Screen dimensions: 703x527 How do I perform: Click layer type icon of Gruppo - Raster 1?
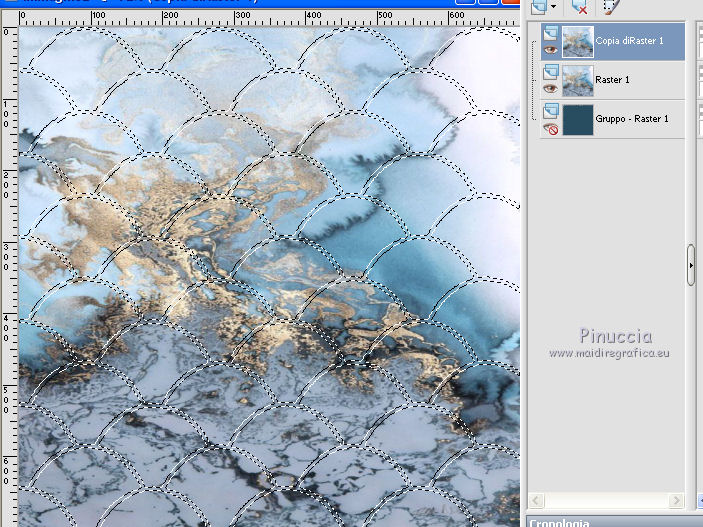pyautogui.click(x=551, y=111)
